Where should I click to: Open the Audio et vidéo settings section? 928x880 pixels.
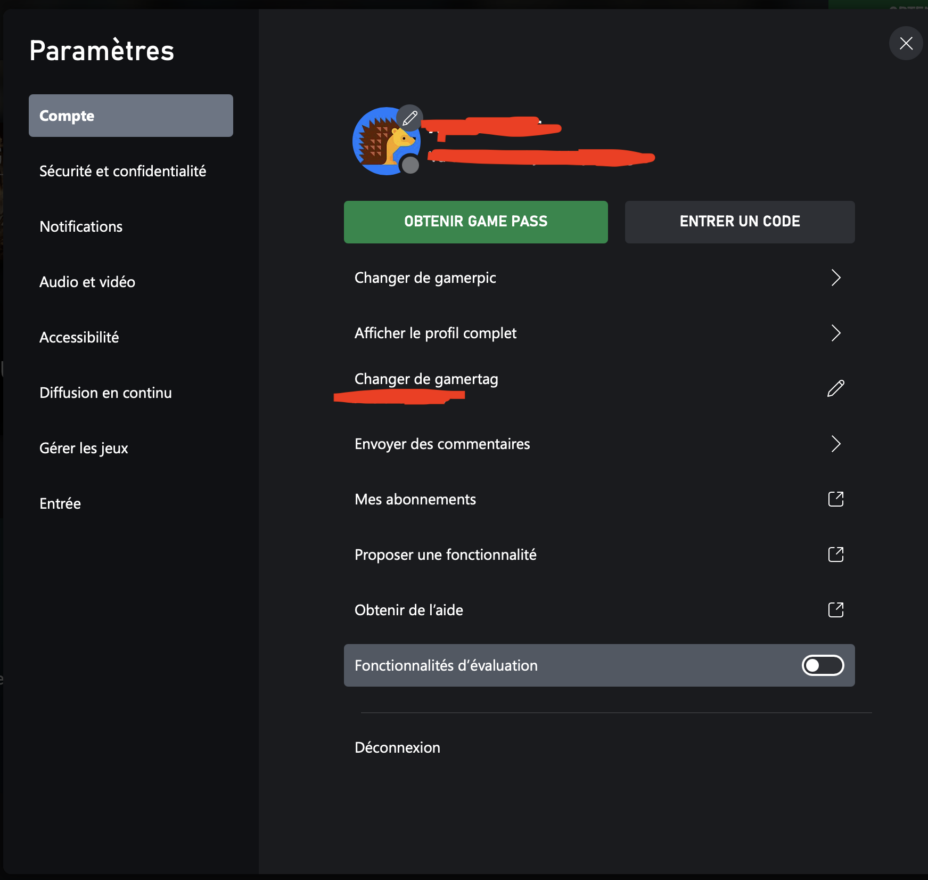pyautogui.click(x=85, y=282)
